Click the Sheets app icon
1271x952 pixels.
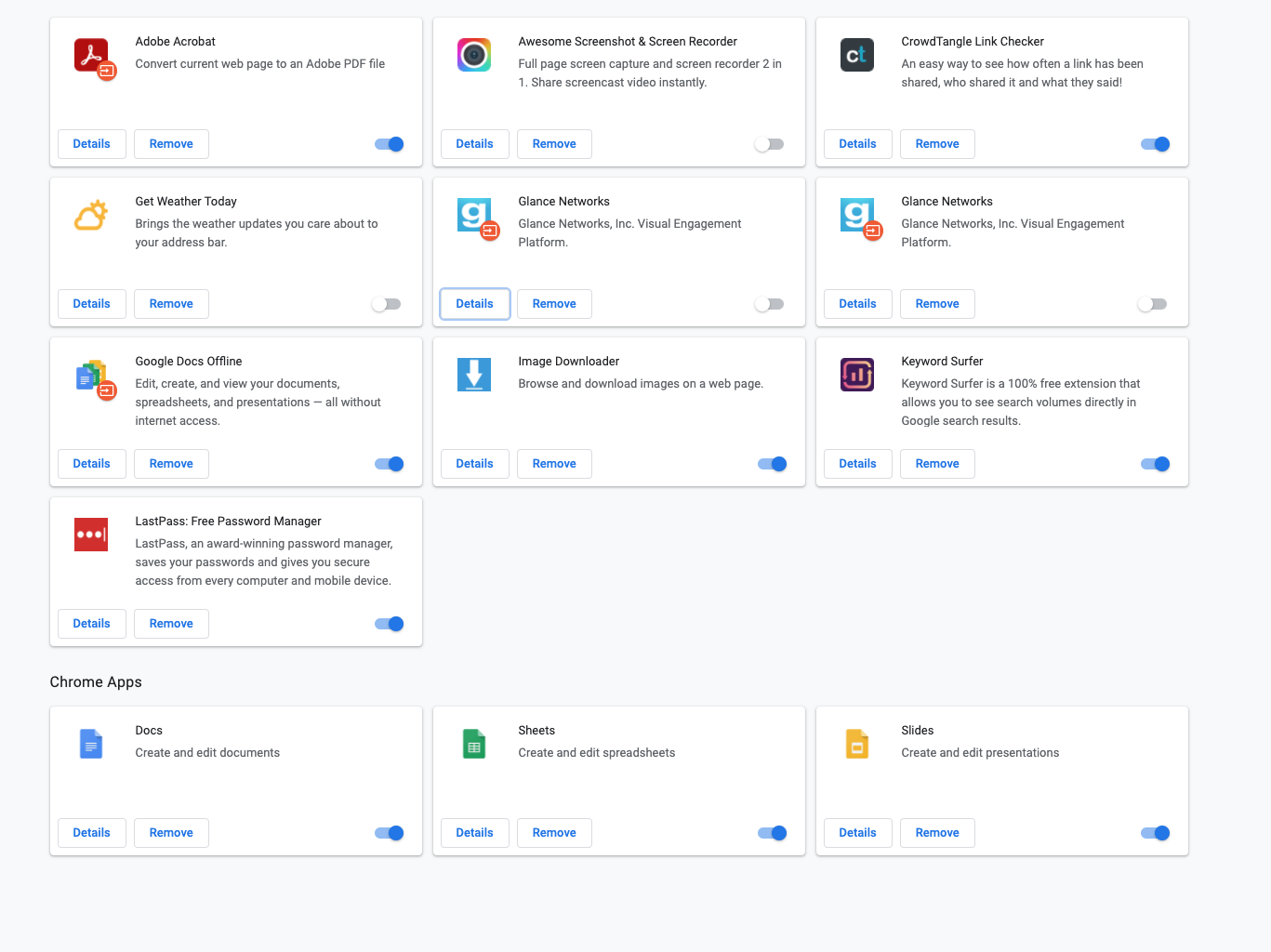pos(474,744)
